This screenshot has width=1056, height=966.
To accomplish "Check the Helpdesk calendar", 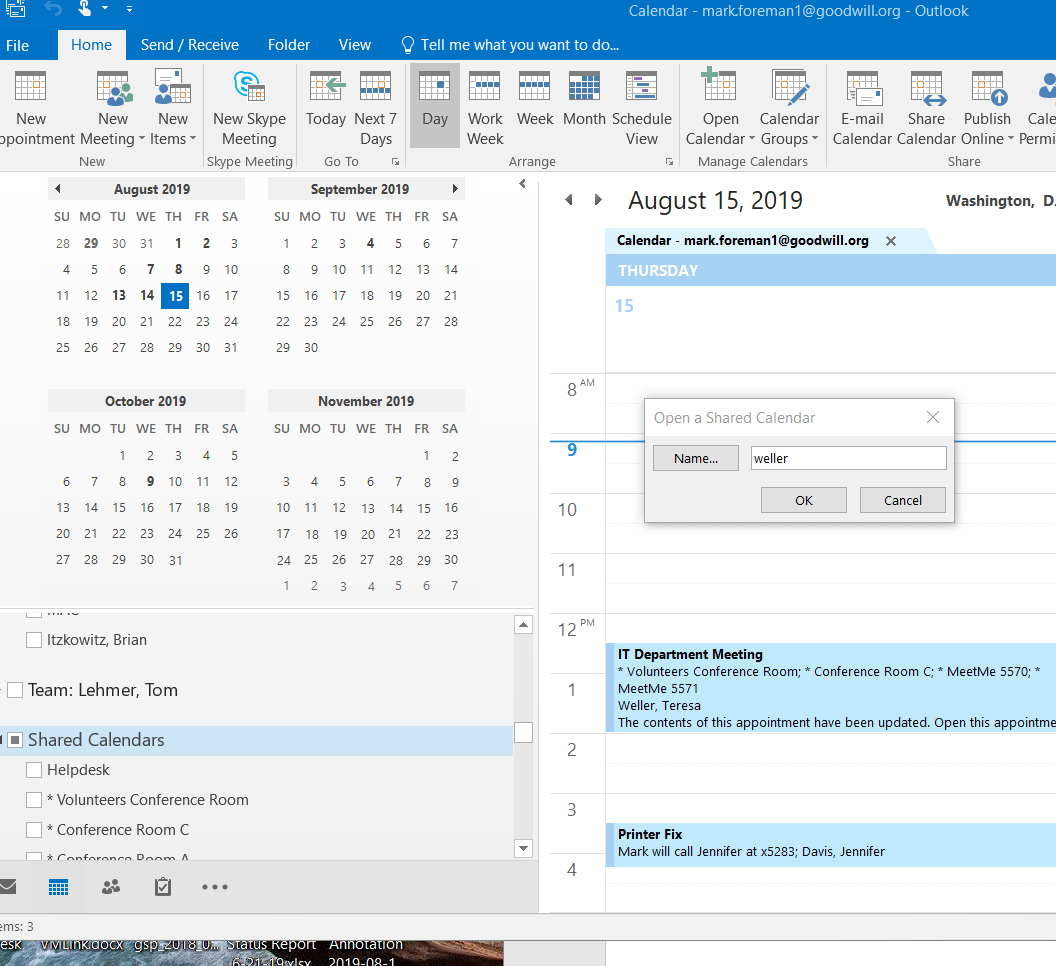I will [x=34, y=770].
